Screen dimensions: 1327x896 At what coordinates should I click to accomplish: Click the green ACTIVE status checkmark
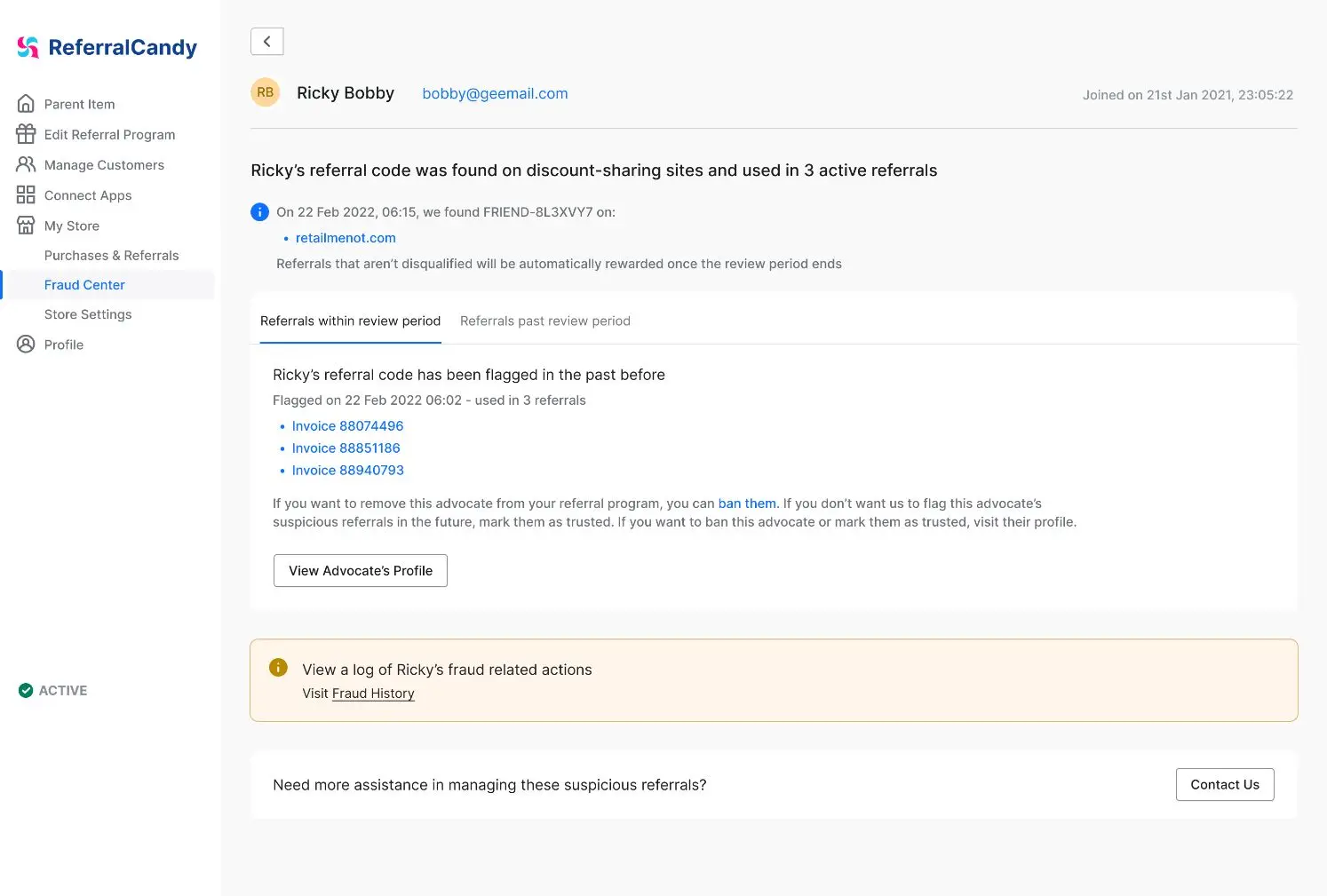click(x=26, y=691)
